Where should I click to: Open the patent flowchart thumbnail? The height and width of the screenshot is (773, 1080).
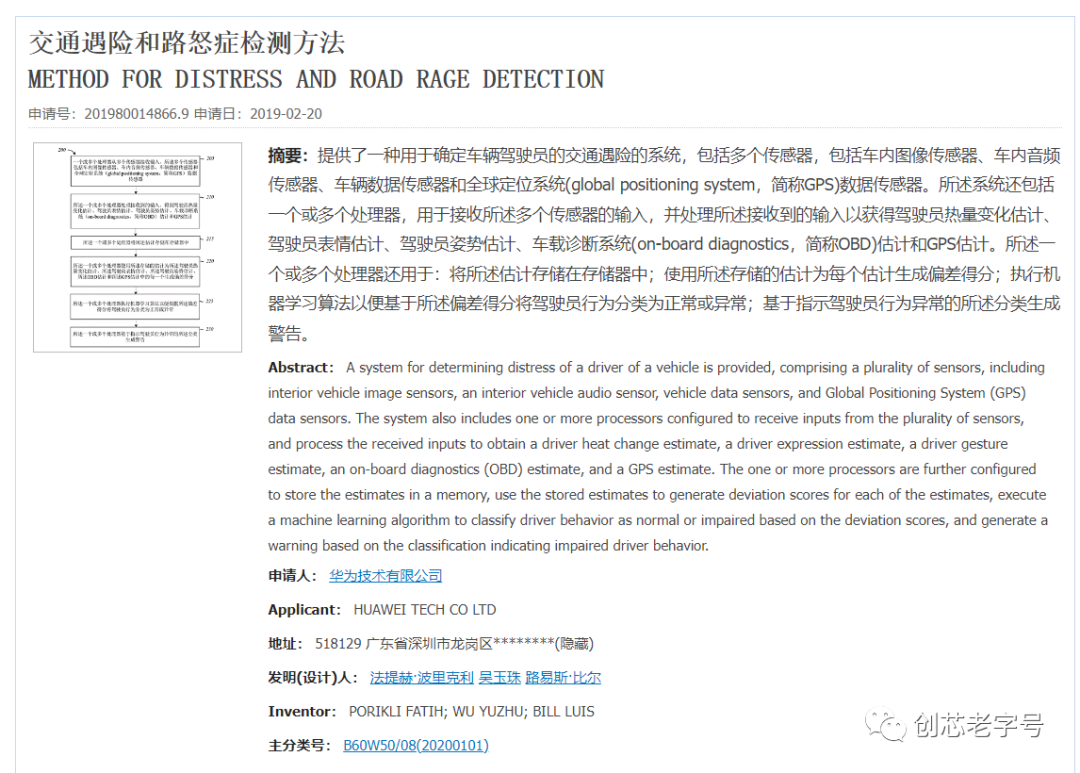tap(138, 247)
